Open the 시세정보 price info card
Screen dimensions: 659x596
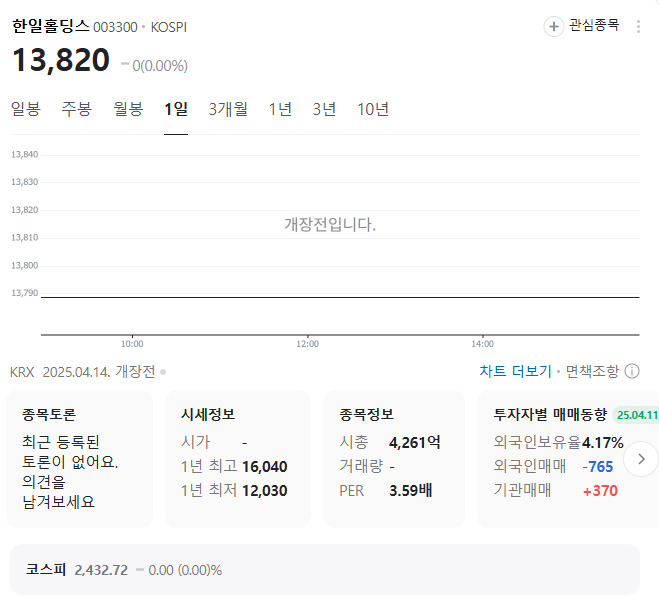238,459
